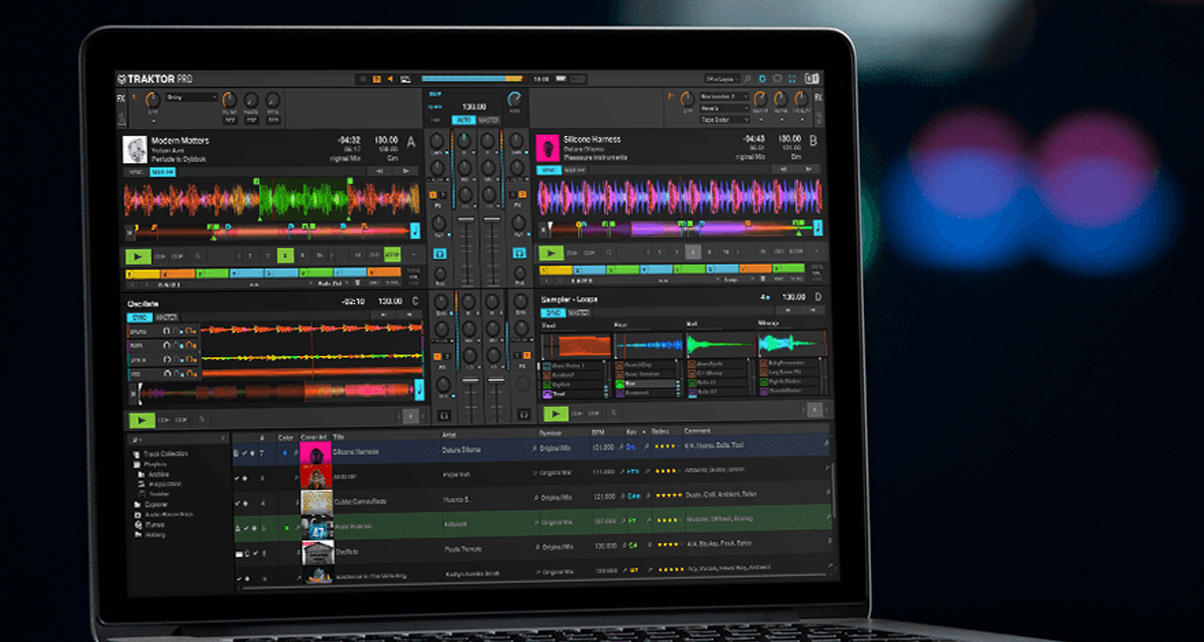Click the Native Instruments logo at top right
The height and width of the screenshot is (642, 1204).
coord(812,78)
